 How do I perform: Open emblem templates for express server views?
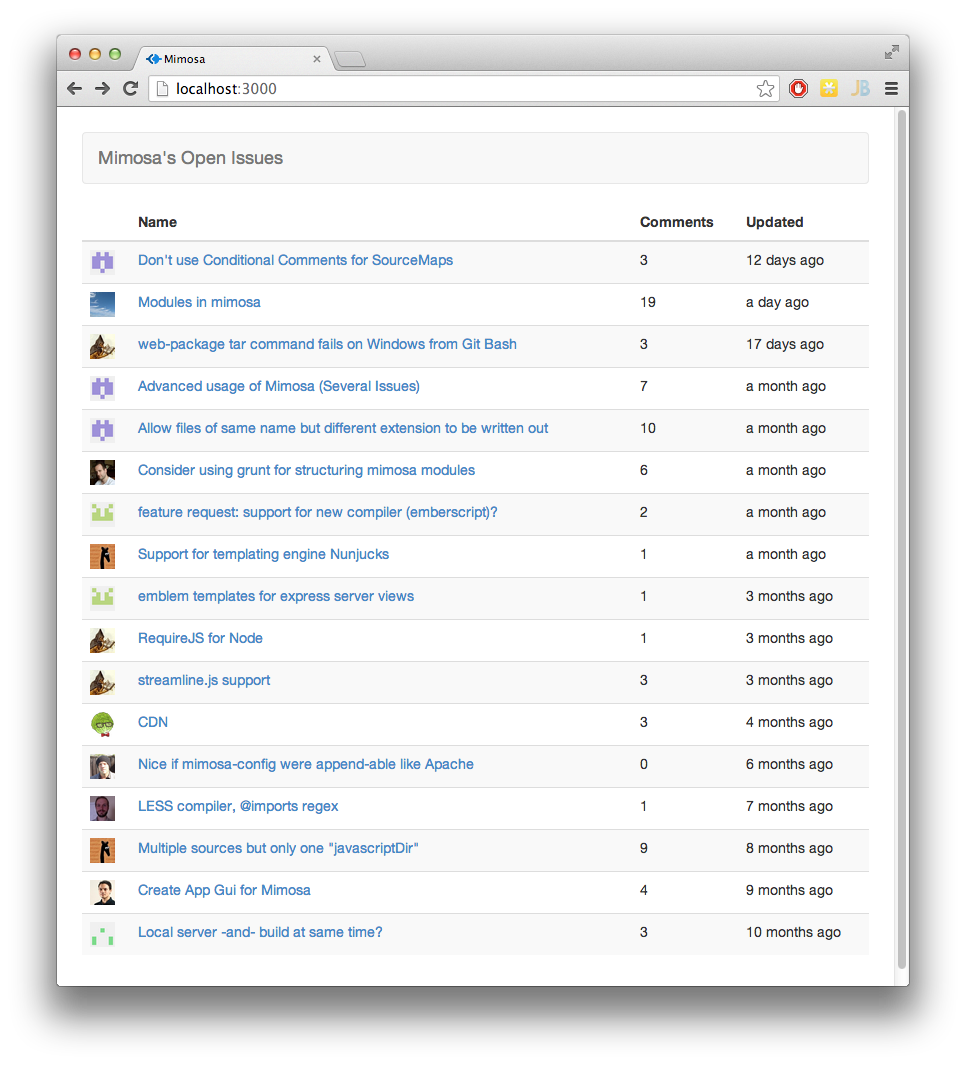pyautogui.click(x=276, y=596)
